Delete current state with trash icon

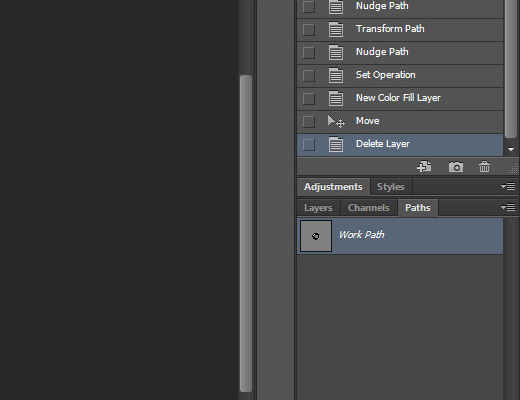coord(484,167)
